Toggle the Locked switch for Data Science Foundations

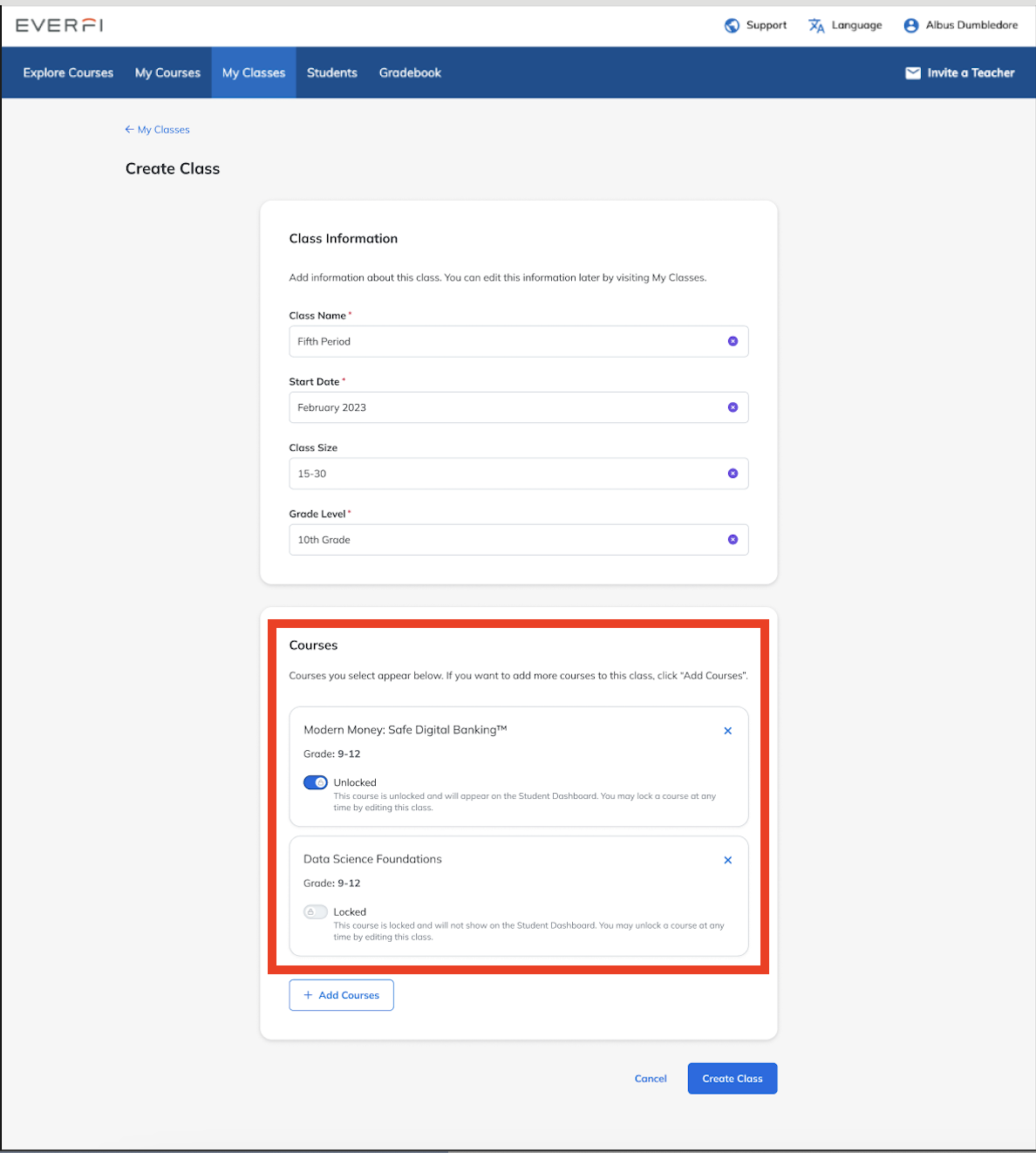(x=316, y=911)
